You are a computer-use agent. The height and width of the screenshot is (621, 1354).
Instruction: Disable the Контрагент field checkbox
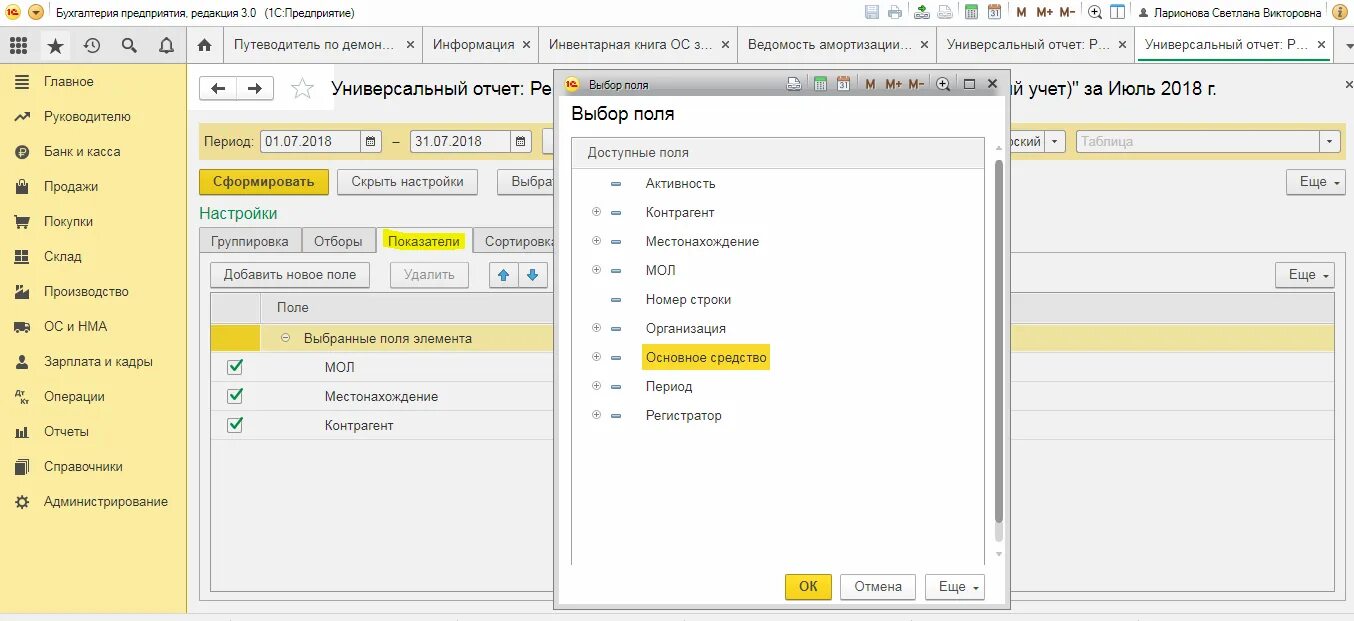[235, 425]
